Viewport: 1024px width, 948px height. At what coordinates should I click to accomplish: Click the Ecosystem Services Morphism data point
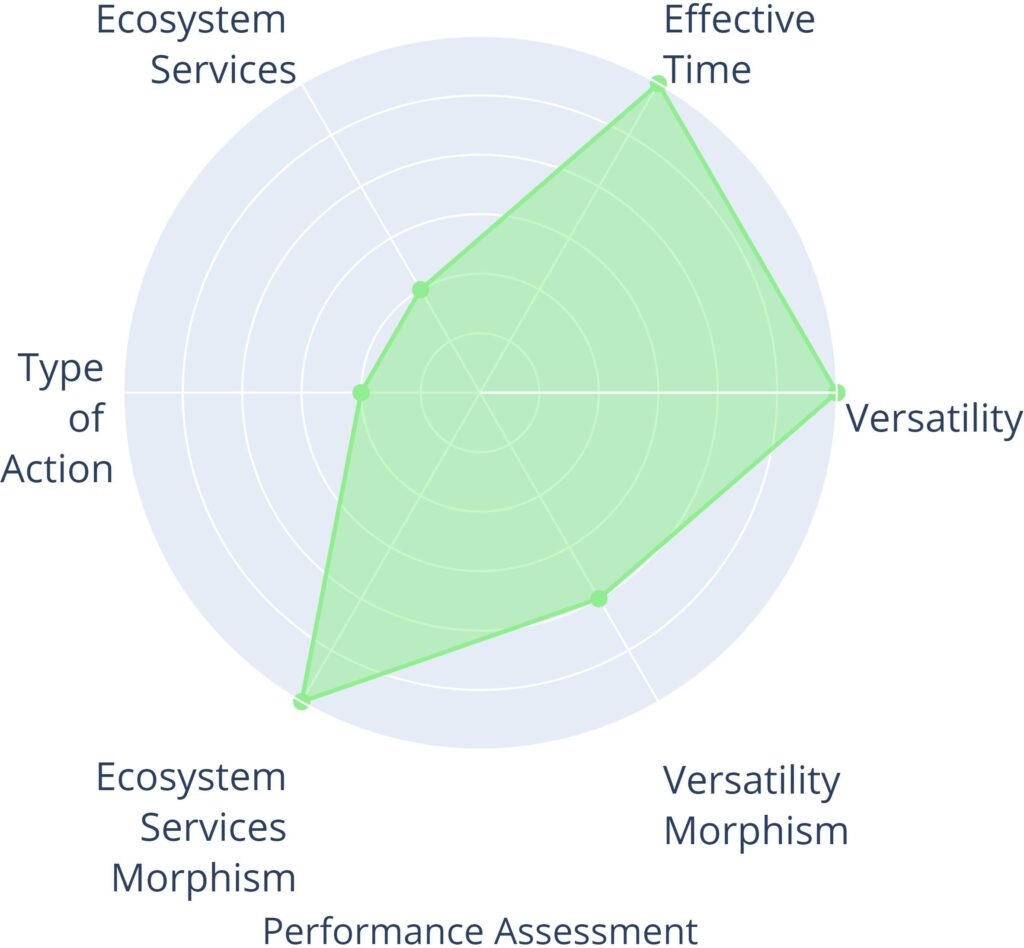(x=301, y=701)
